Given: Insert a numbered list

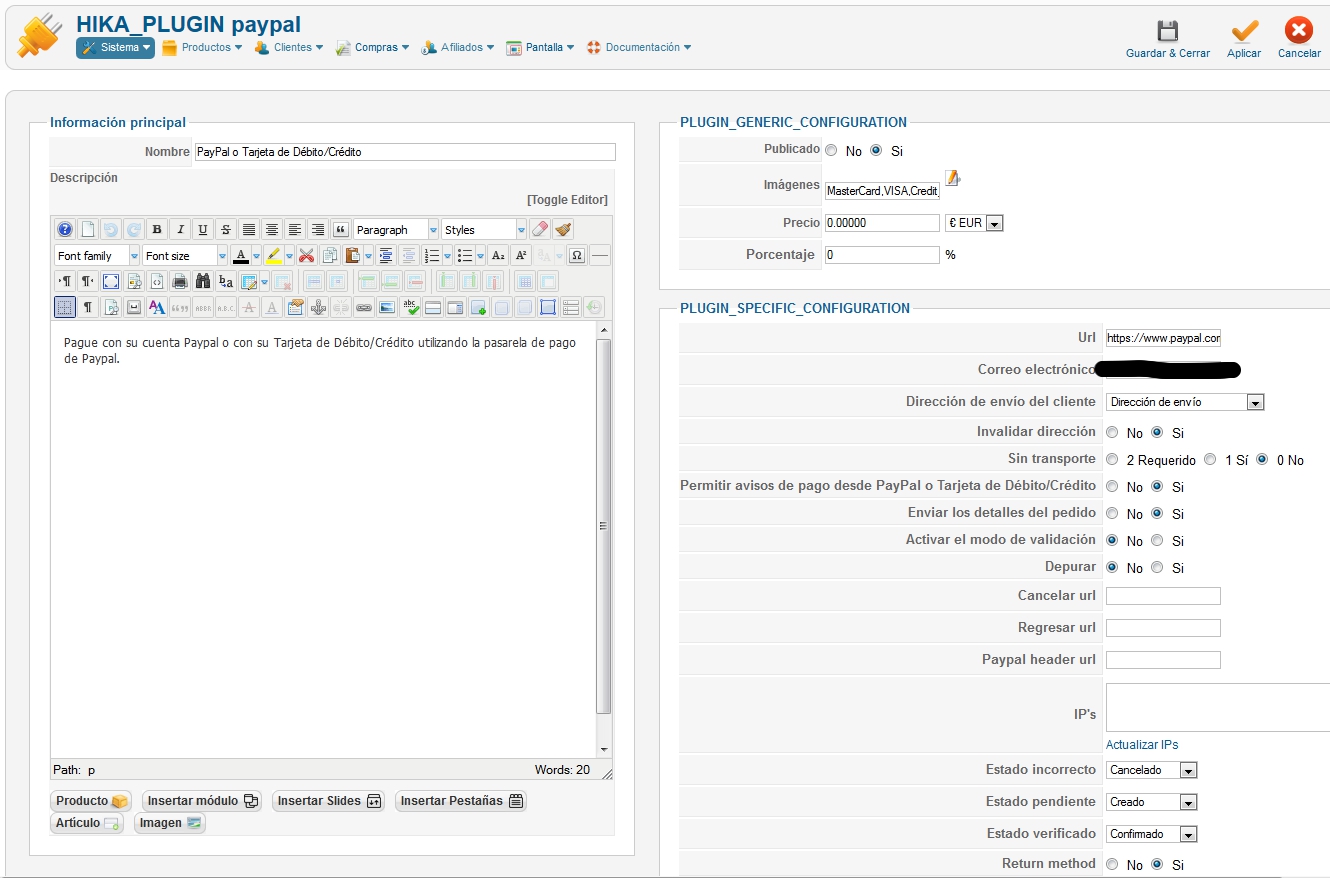Looking at the screenshot, I should coord(432,255).
